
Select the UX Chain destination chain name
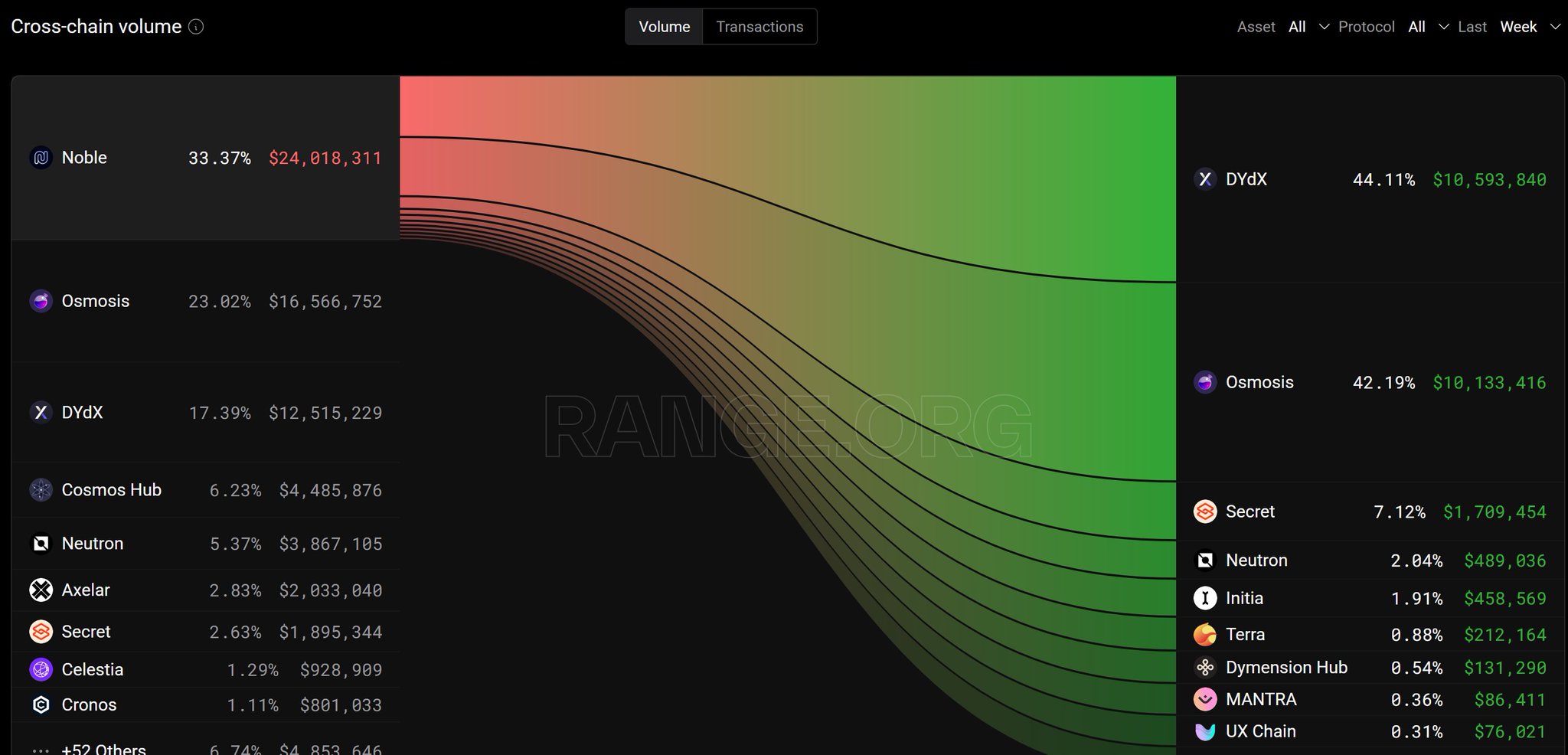[x=1260, y=731]
